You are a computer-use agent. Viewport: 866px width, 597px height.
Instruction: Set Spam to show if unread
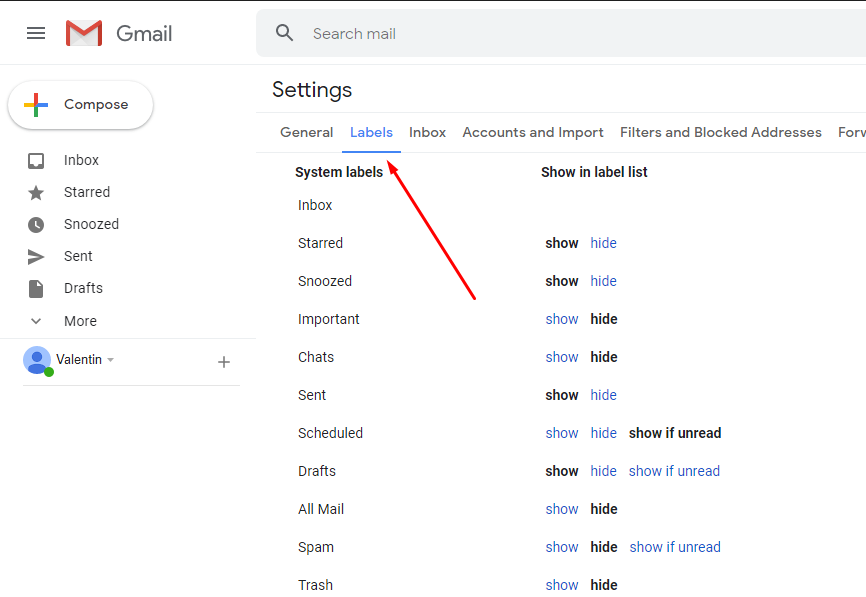point(675,547)
